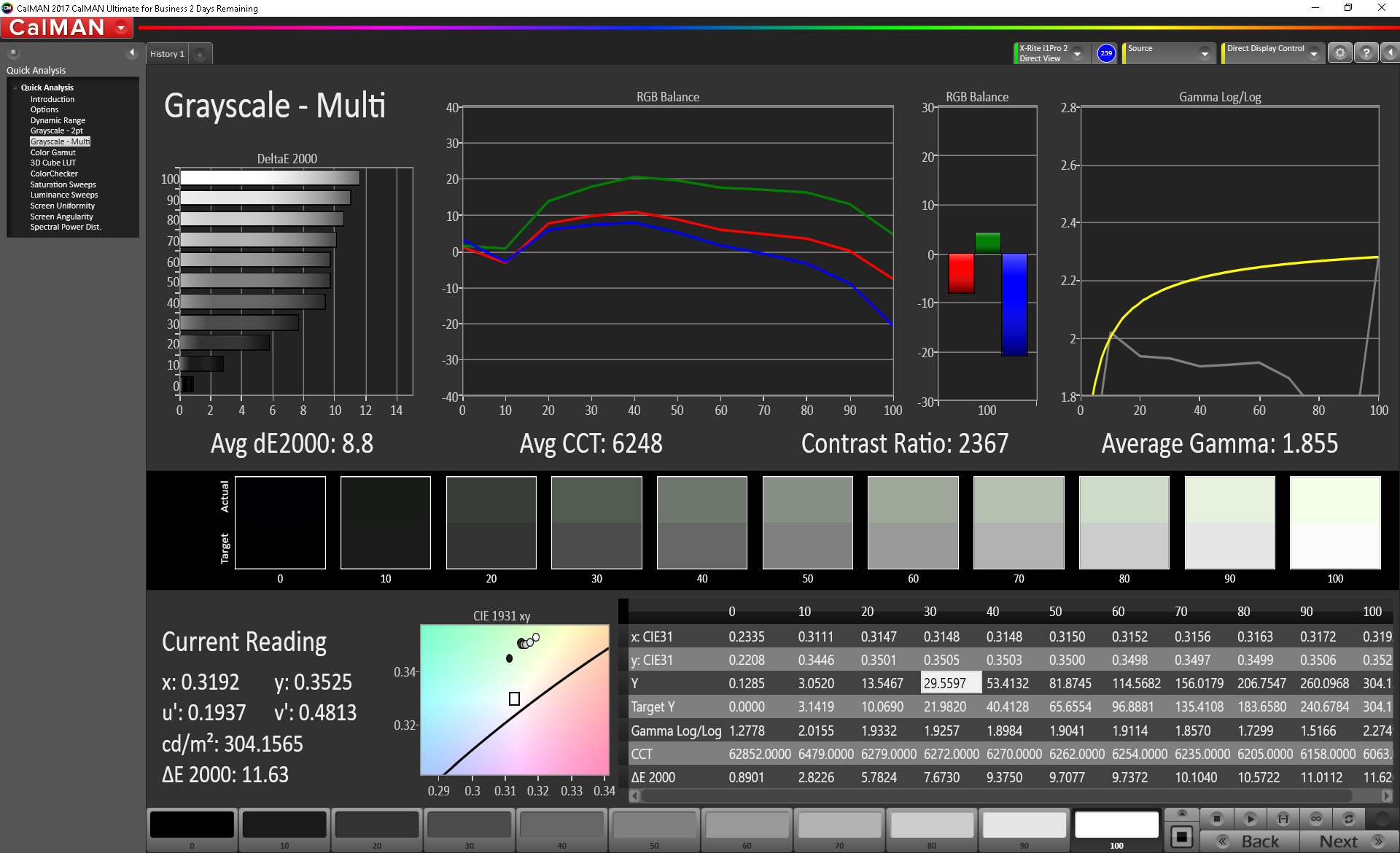Viewport: 1400px width, 853px height.
Task: Toggle the right panel arrow button
Action: tap(1390, 53)
